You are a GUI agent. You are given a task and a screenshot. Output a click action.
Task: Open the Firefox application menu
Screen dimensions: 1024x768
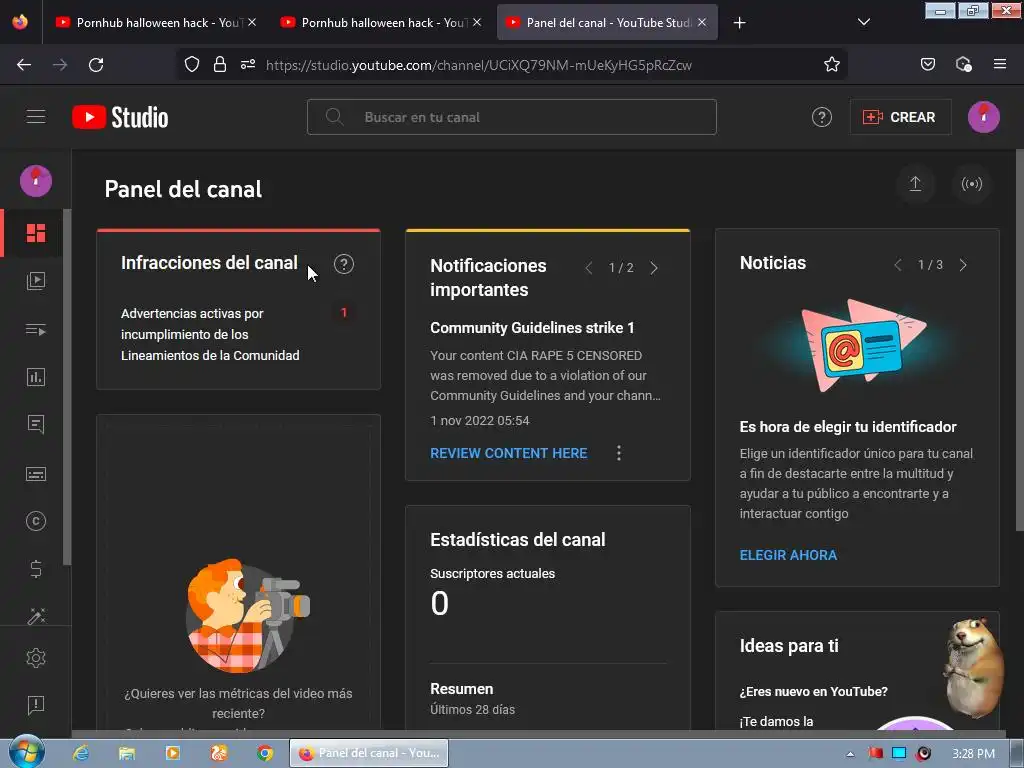(1000, 65)
